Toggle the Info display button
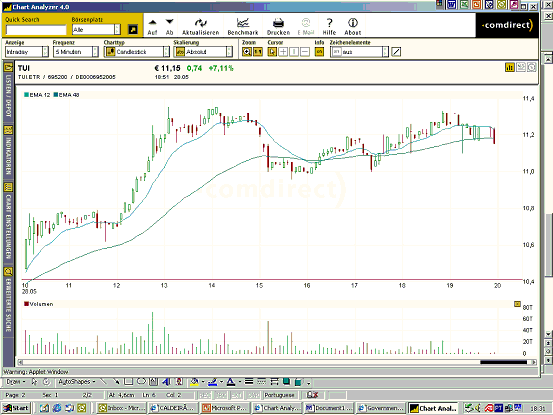The width and height of the screenshot is (553, 415). (x=319, y=52)
